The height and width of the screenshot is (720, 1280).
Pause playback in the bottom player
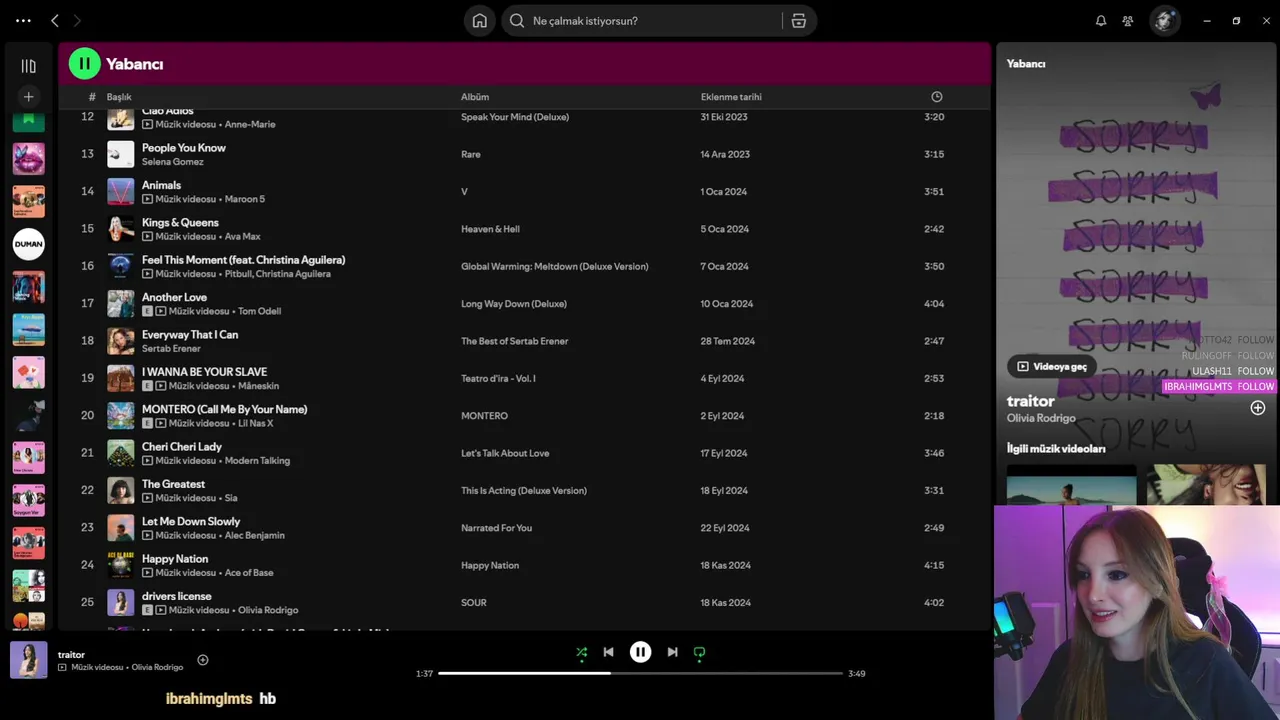(641, 652)
